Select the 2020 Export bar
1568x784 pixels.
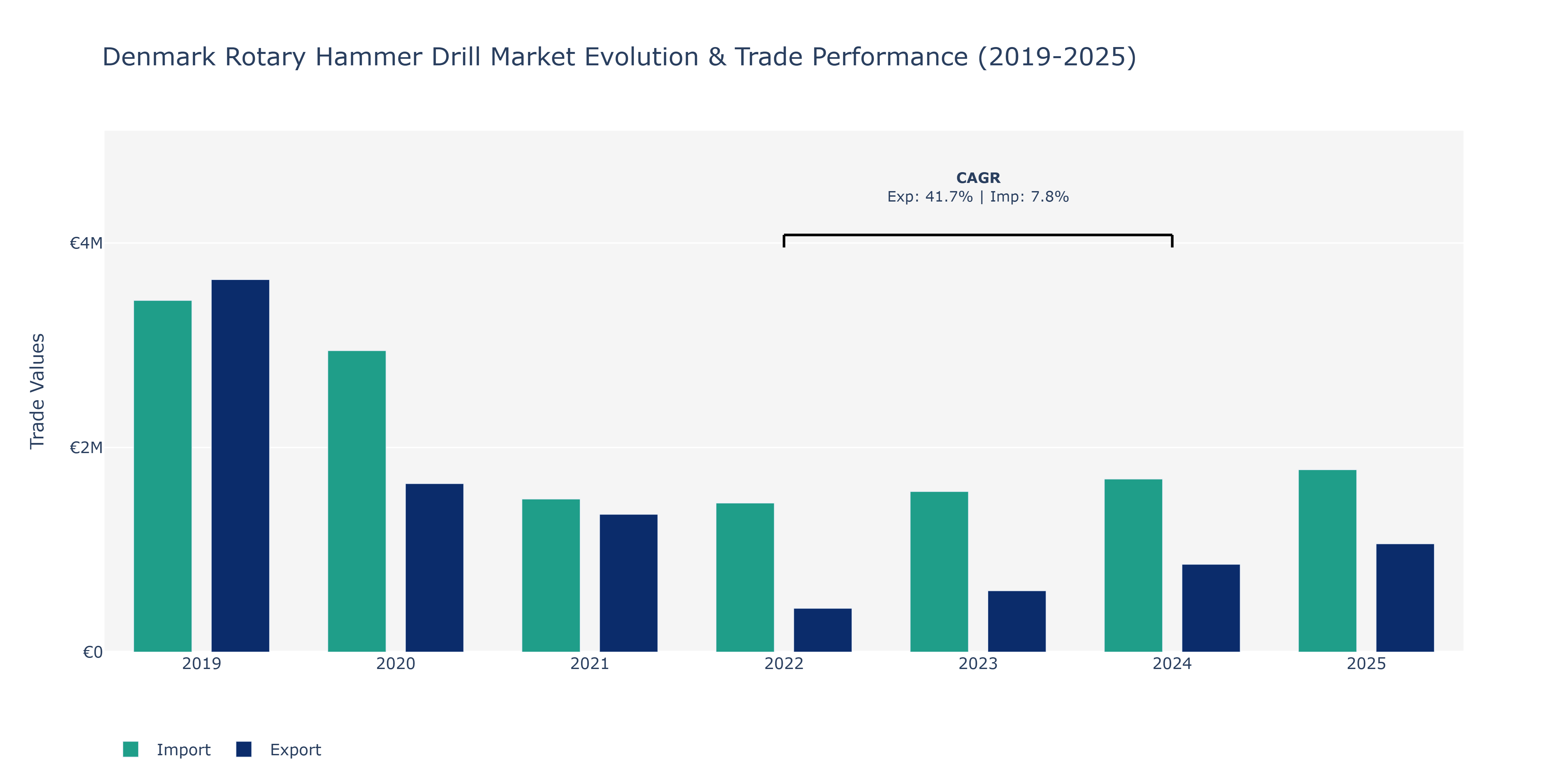click(x=434, y=568)
